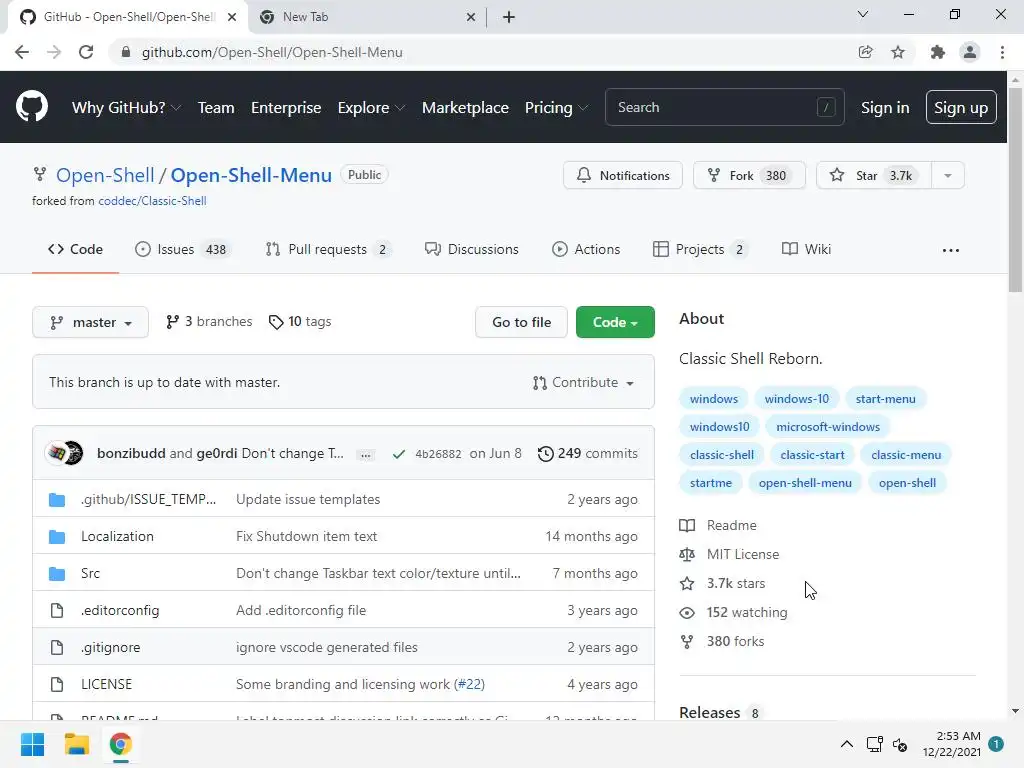Viewport: 1024px width, 768px height.
Task: Open the green Code dropdown button
Action: [x=615, y=322]
